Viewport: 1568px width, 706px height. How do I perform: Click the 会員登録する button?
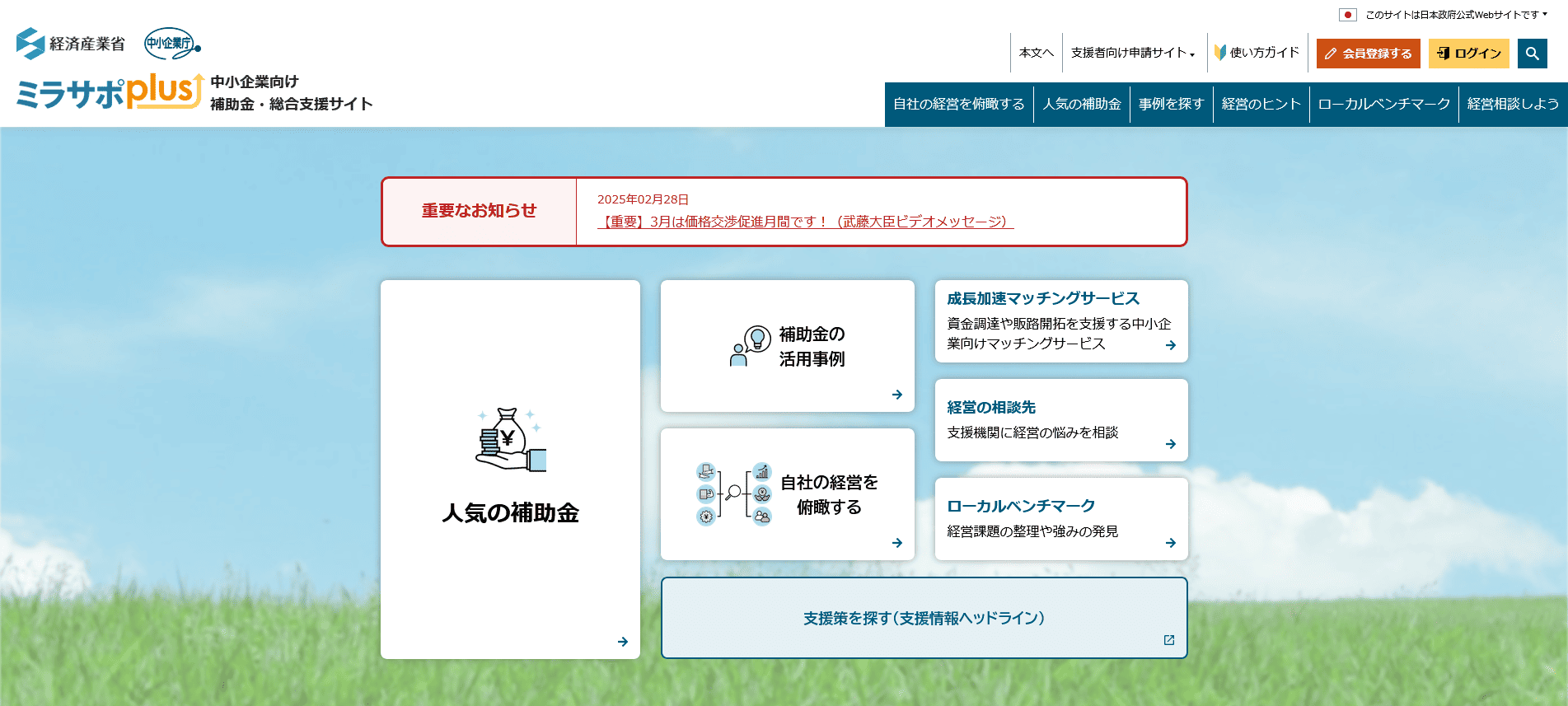tap(1368, 54)
